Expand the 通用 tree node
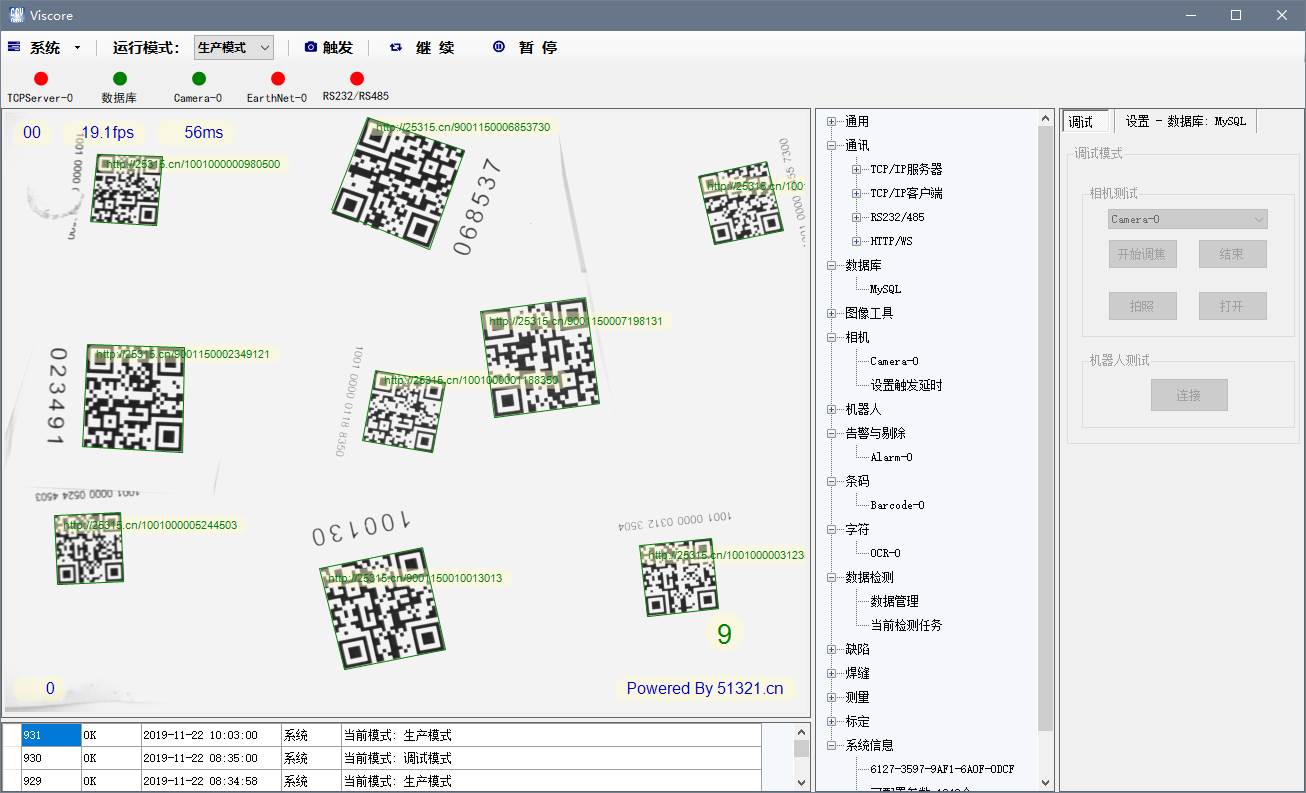Screen dimensions: 1306x793 coord(832,121)
